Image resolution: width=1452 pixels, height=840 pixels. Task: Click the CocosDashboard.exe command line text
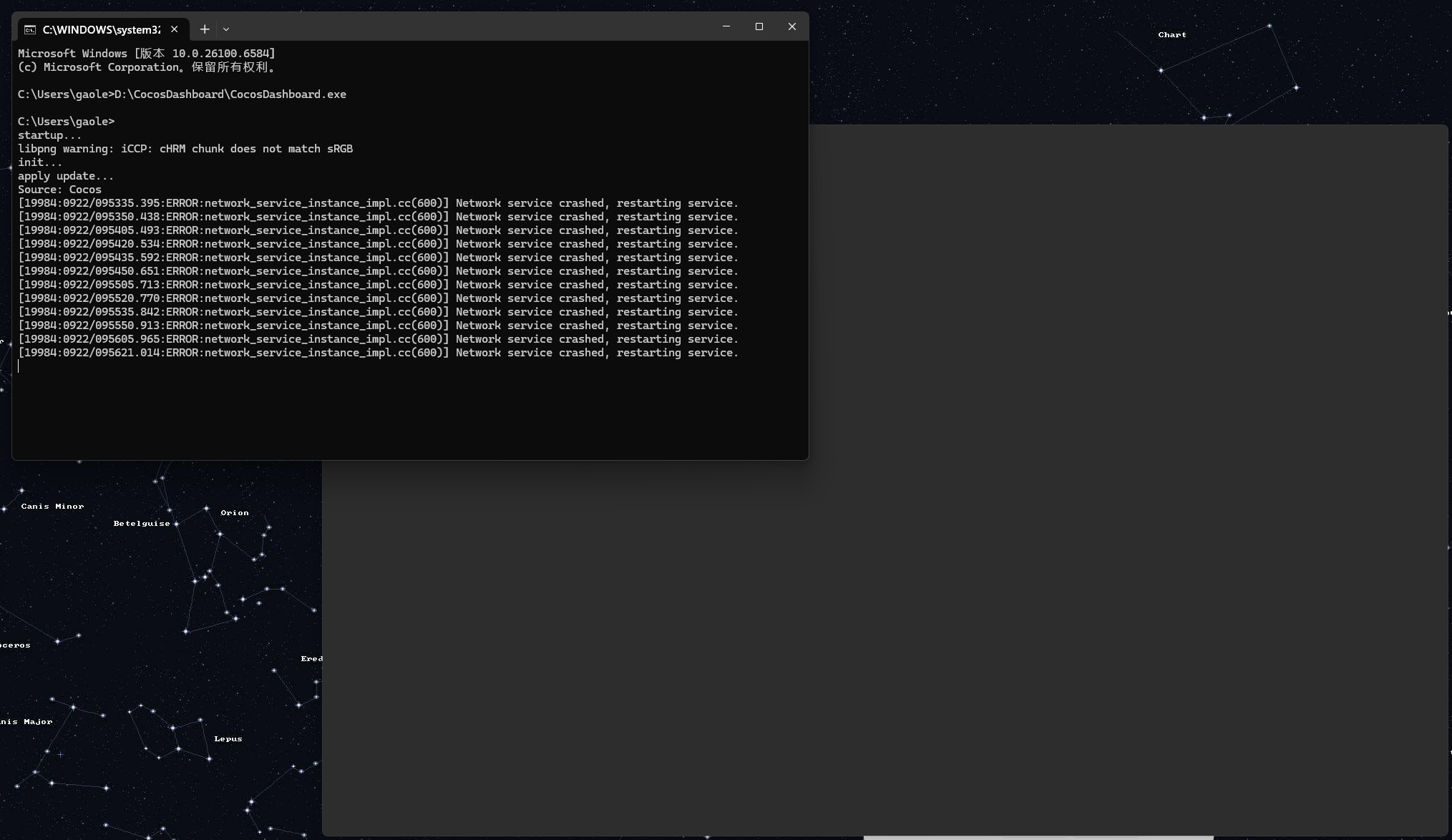(x=230, y=94)
